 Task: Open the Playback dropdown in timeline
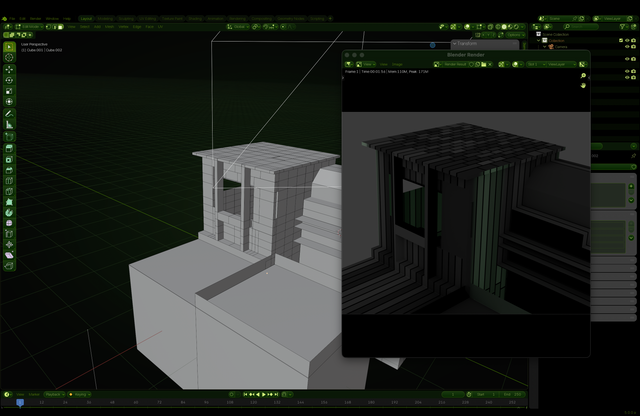point(54,394)
